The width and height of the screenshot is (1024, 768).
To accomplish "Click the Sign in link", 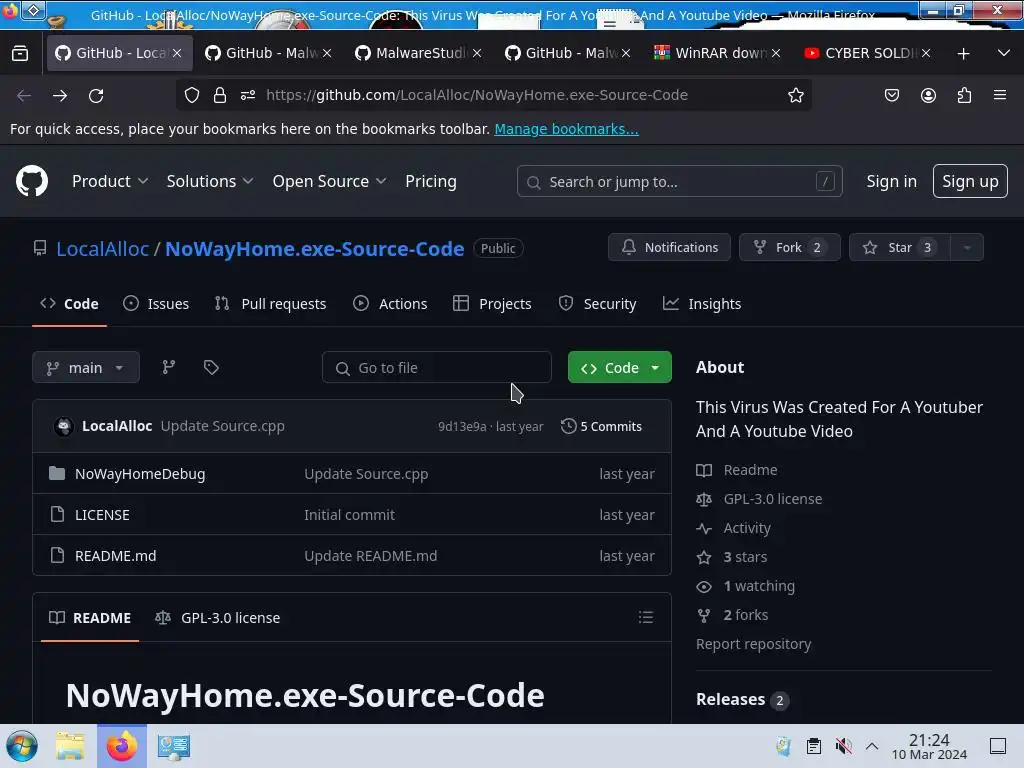I will (x=891, y=181).
